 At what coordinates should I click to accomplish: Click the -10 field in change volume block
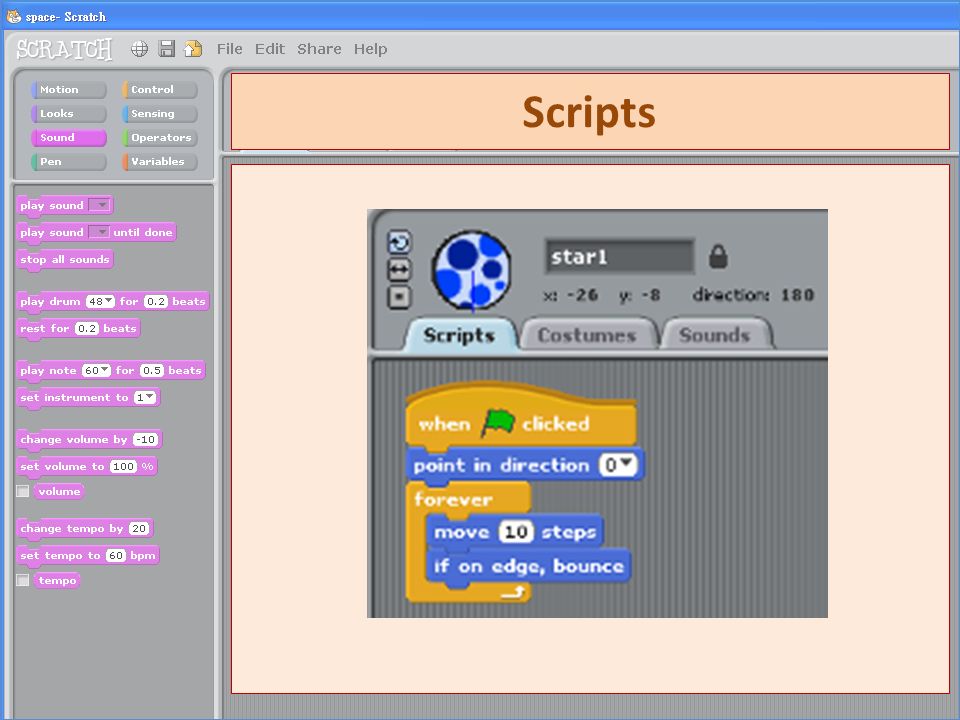coord(145,440)
